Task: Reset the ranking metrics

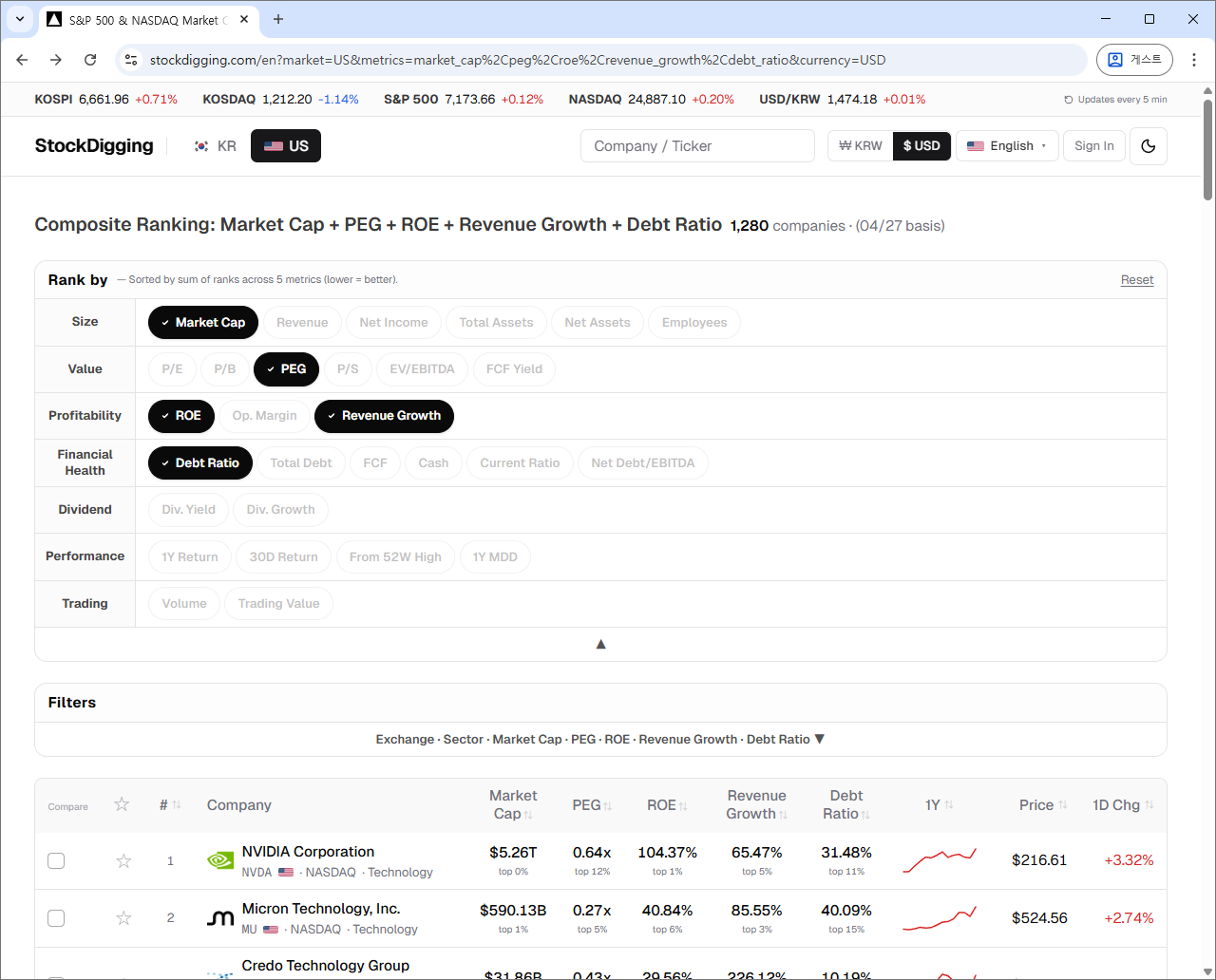Action: (x=1137, y=280)
